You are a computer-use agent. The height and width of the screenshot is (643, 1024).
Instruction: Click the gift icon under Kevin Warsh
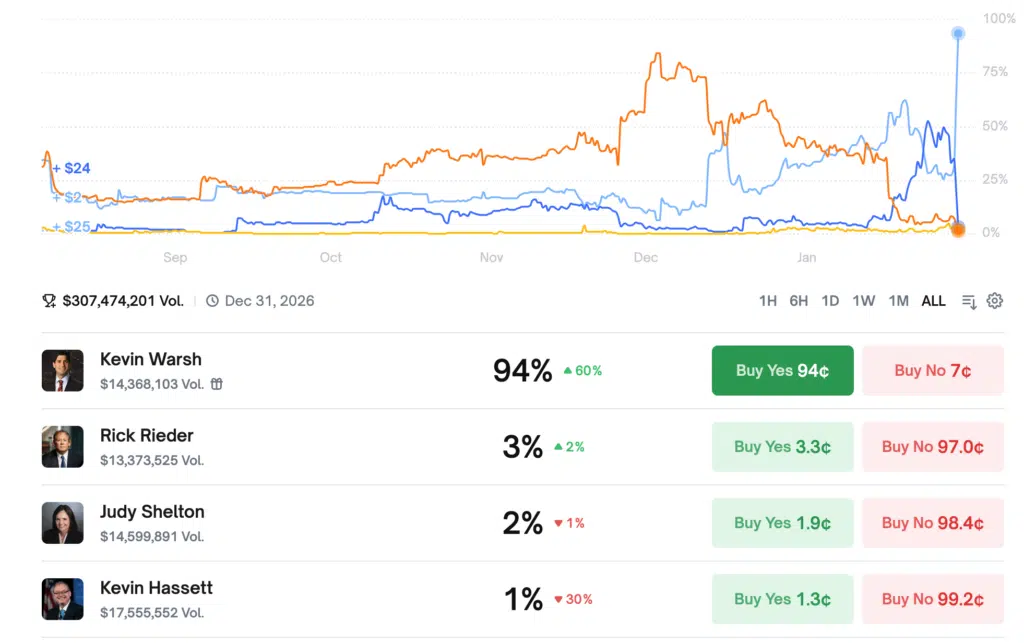pyautogui.click(x=216, y=384)
